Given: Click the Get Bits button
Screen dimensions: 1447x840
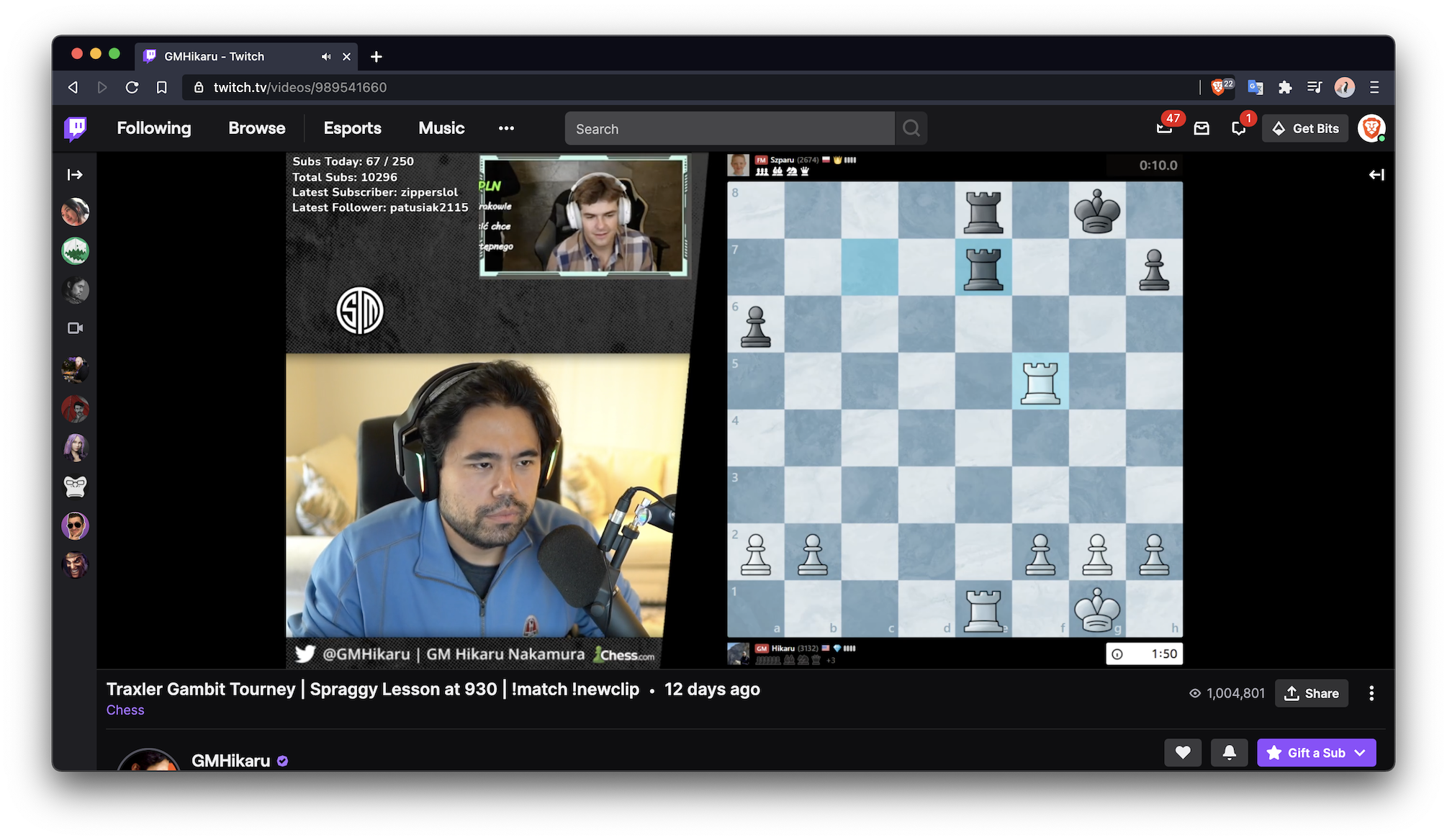Looking at the screenshot, I should pyautogui.click(x=1305, y=129).
